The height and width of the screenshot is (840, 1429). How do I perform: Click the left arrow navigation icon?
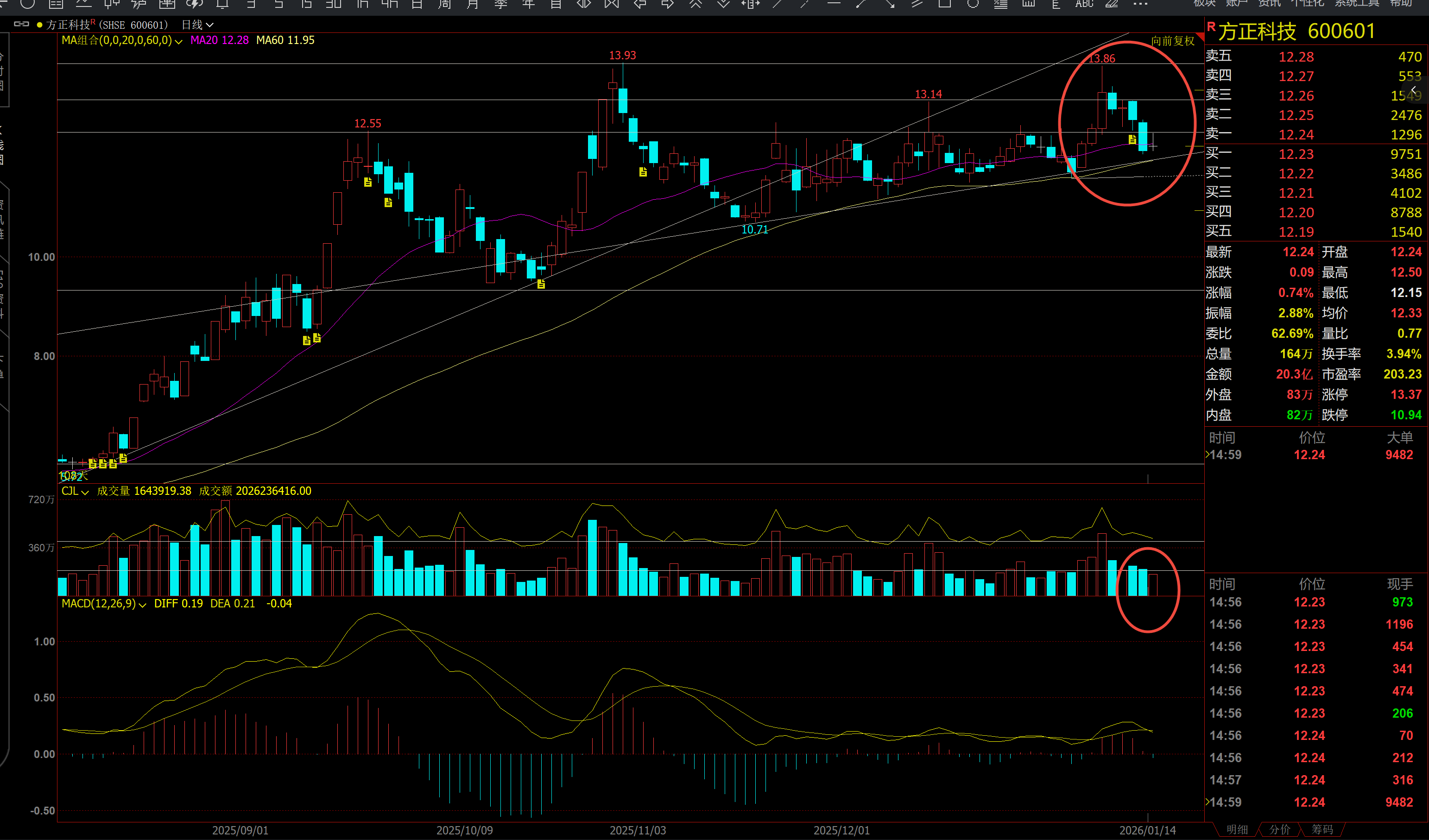coord(639,4)
